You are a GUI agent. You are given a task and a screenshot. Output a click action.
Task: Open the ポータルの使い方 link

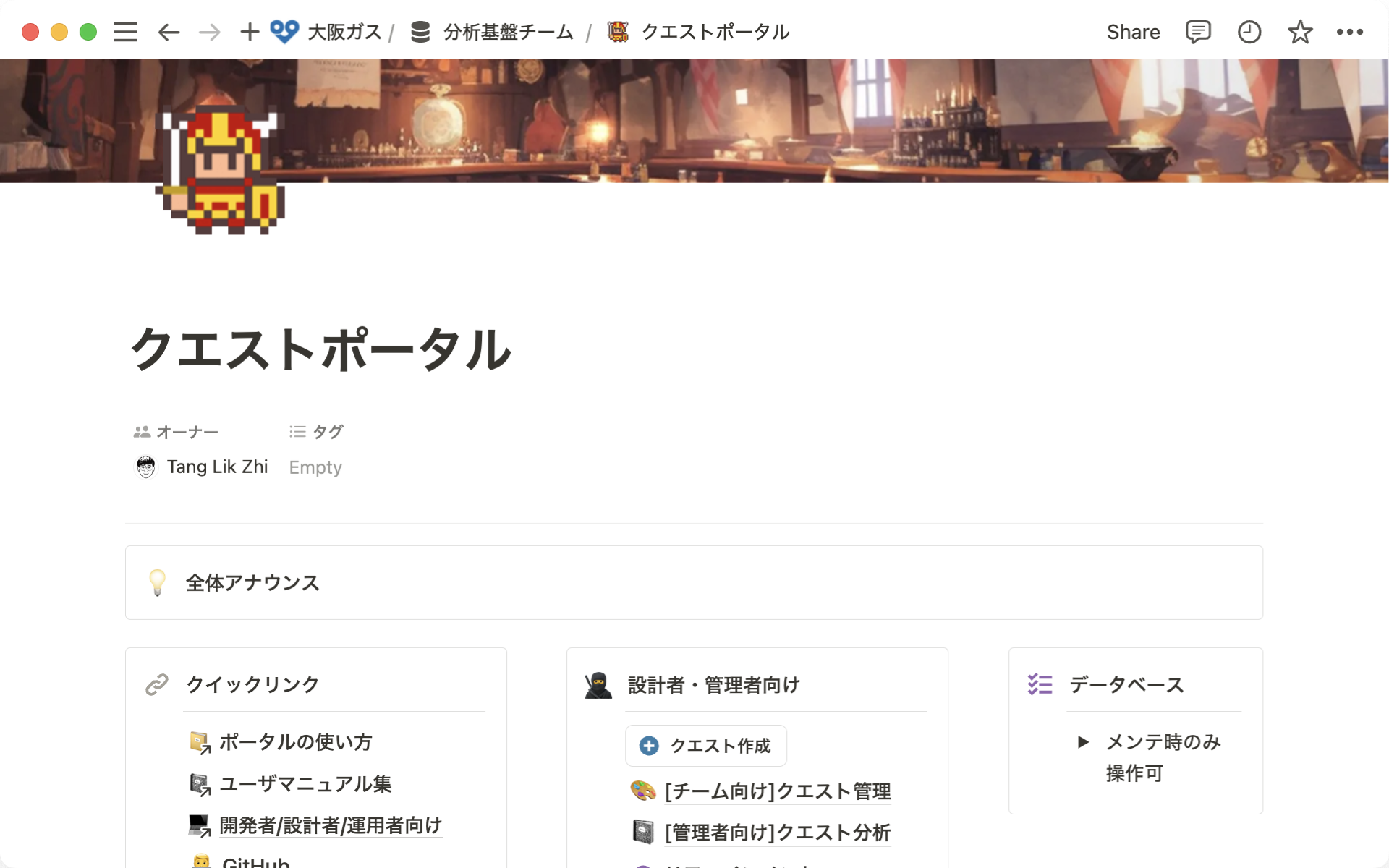tap(295, 742)
